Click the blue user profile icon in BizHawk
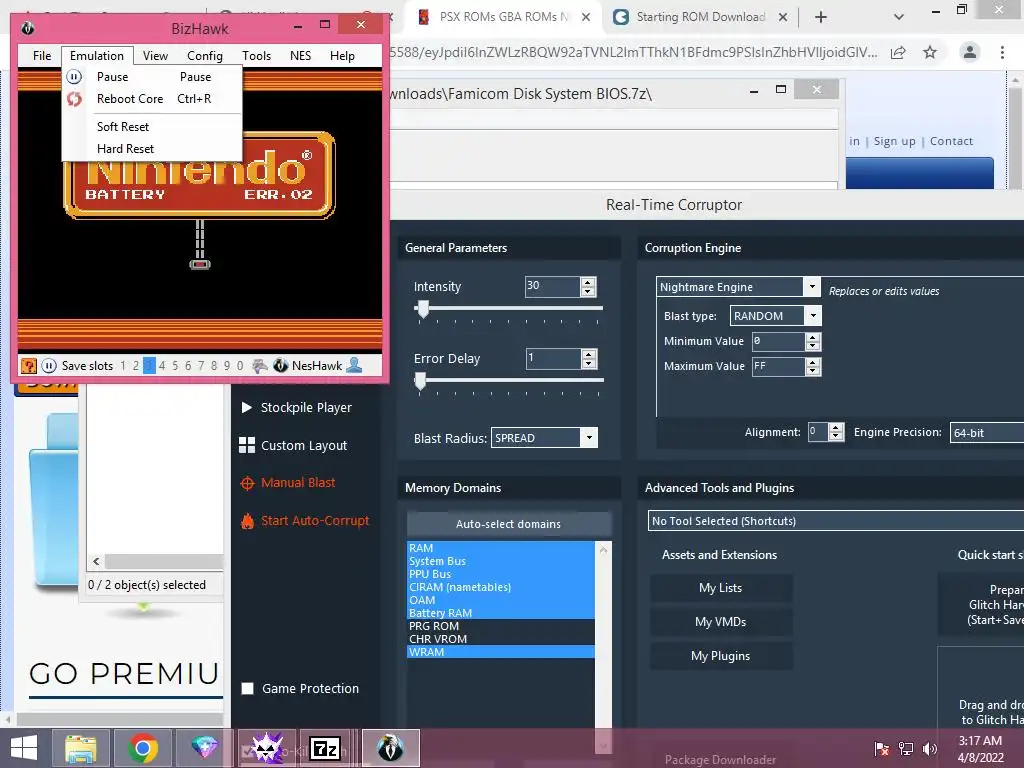This screenshot has width=1024, height=768. [354, 366]
